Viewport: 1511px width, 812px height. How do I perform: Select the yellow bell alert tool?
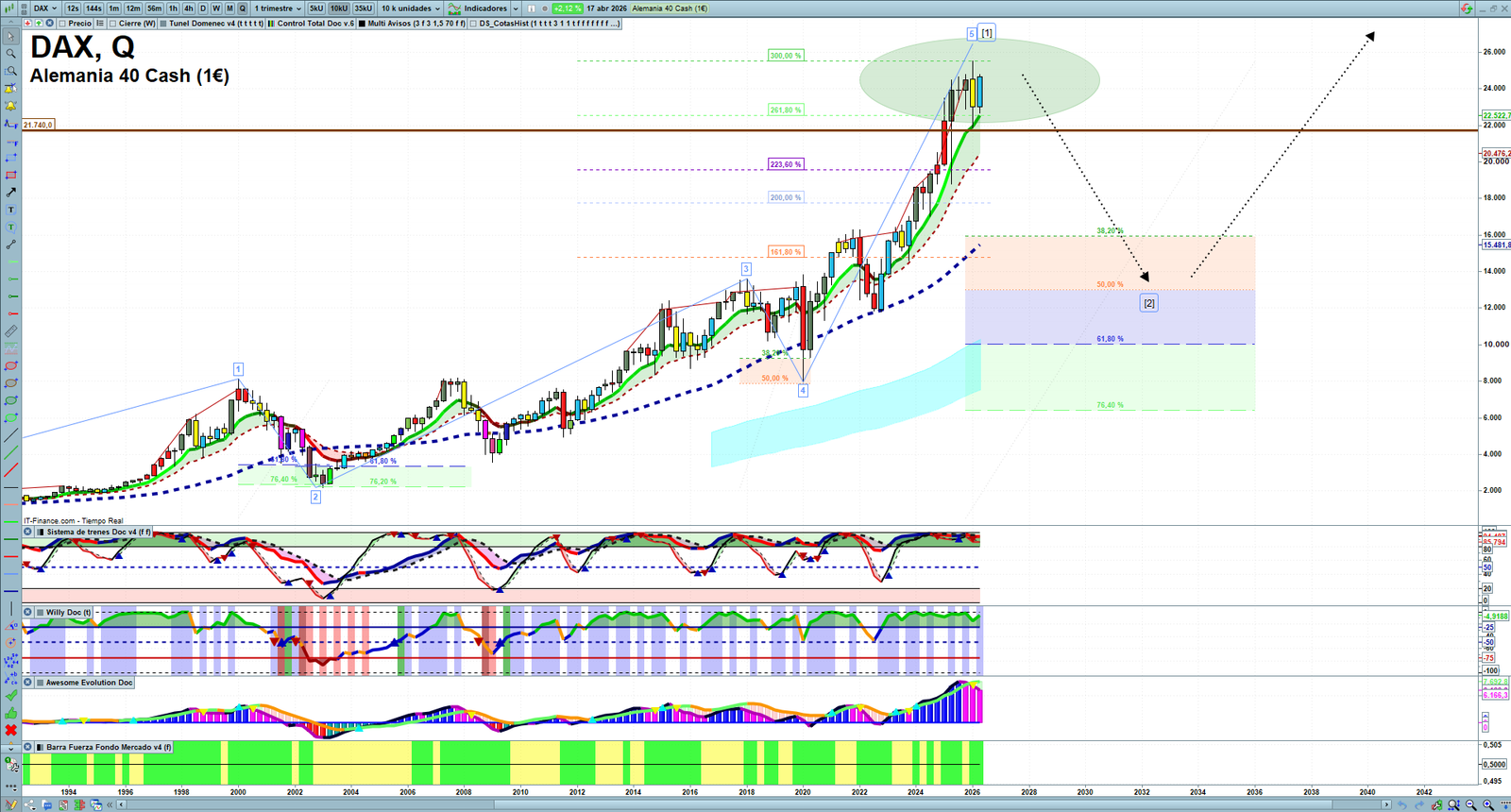click(10, 106)
